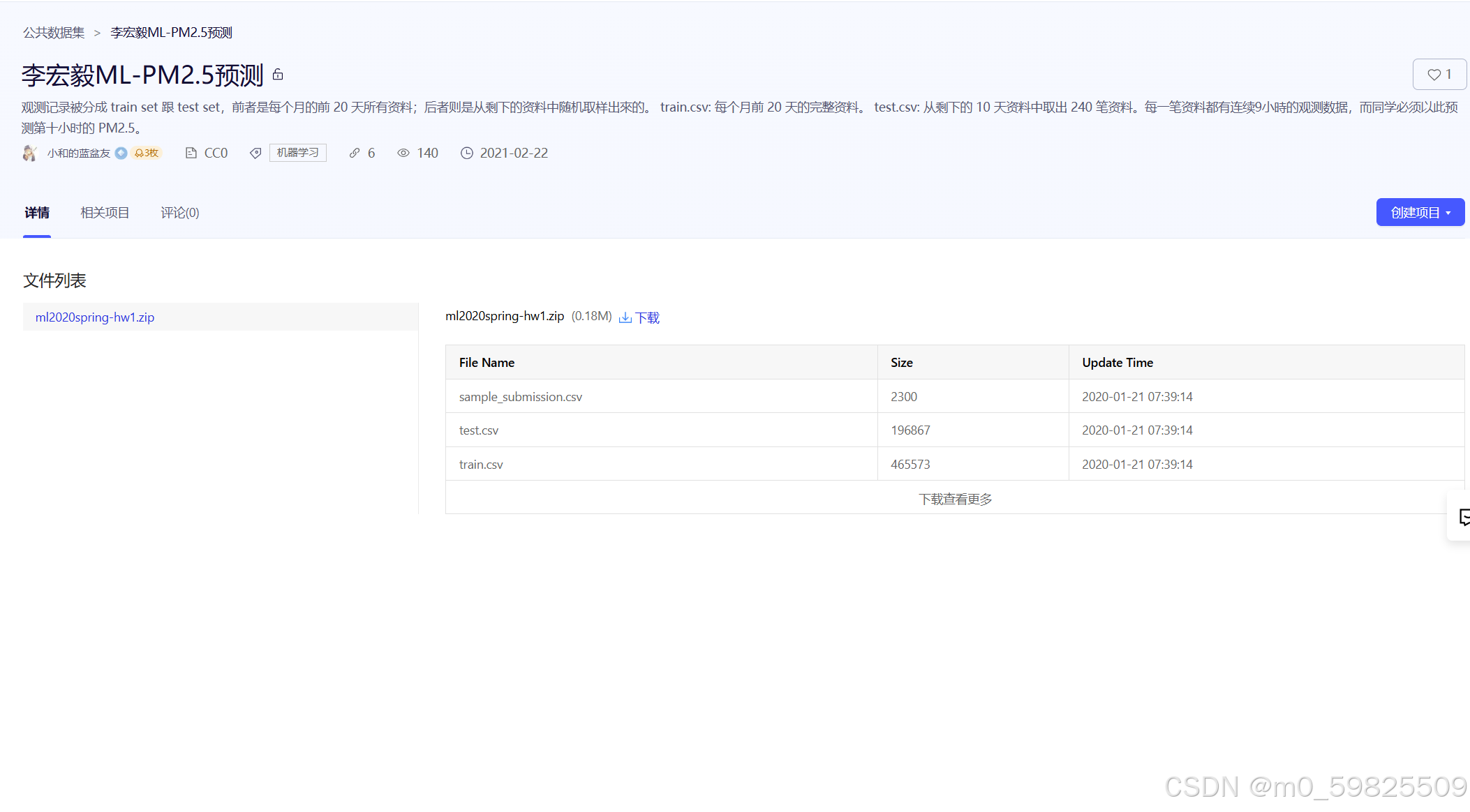This screenshot has width=1470, height=812.
Task: Click the tag icon before 机器学习 label
Action: click(255, 153)
